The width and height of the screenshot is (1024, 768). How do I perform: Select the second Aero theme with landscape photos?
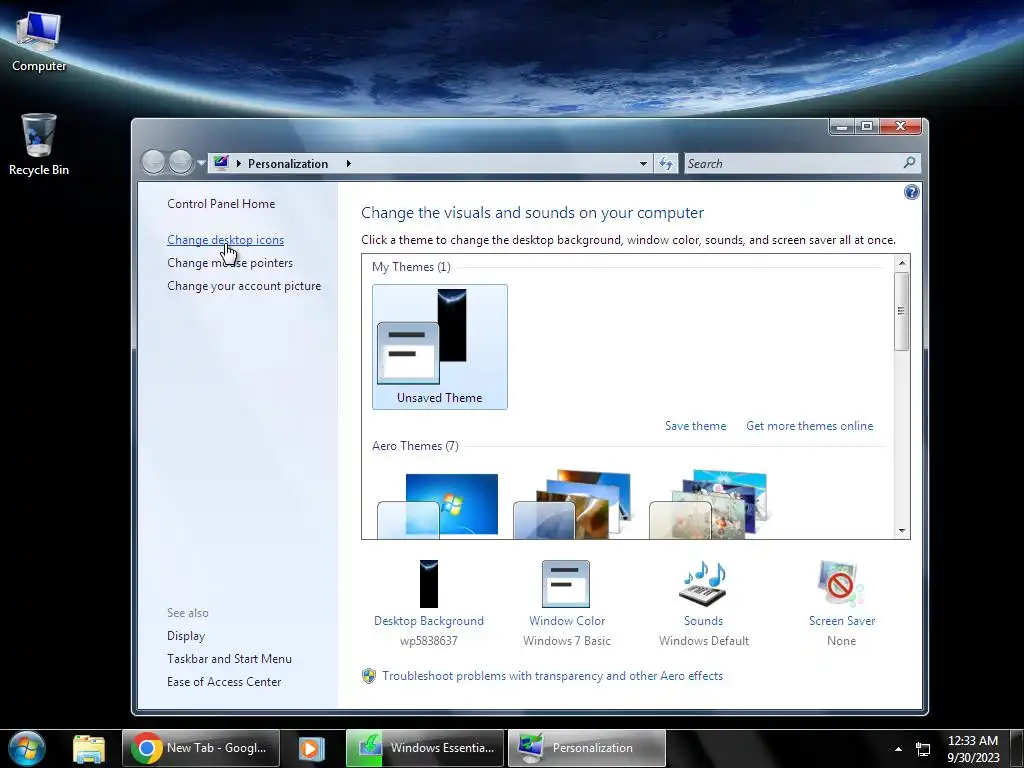coord(573,505)
